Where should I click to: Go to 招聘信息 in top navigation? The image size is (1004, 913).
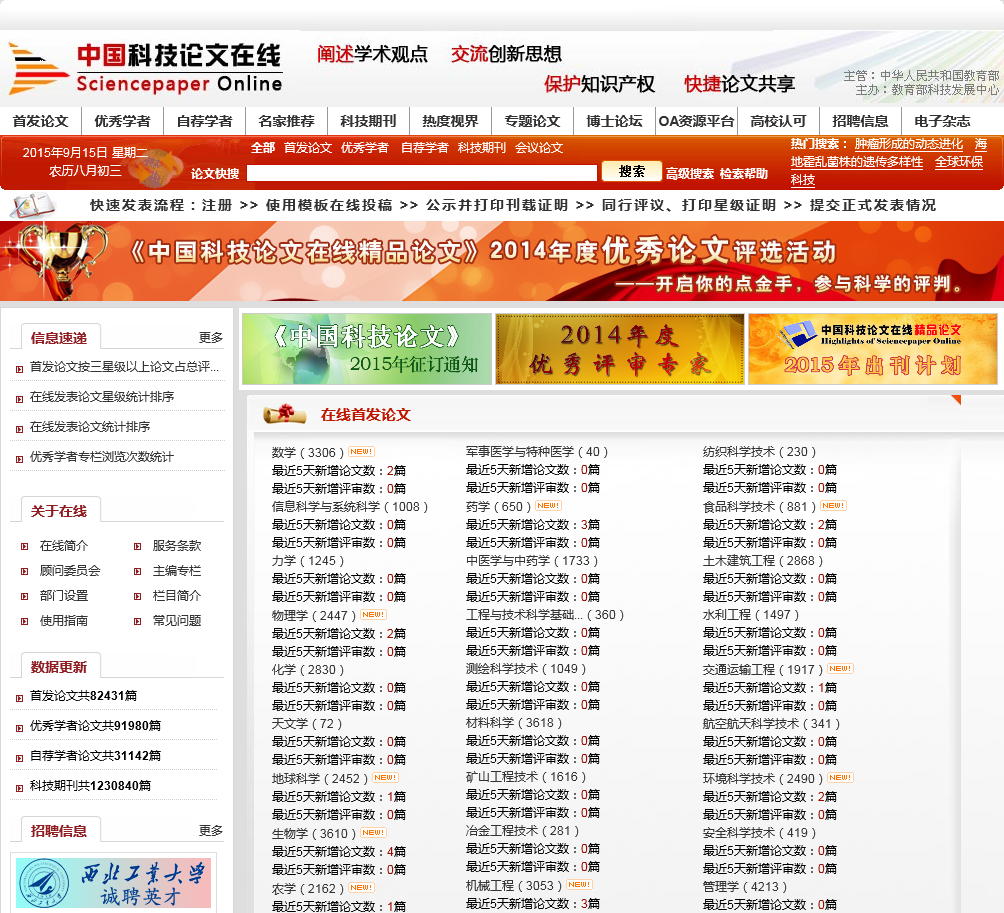coord(860,121)
